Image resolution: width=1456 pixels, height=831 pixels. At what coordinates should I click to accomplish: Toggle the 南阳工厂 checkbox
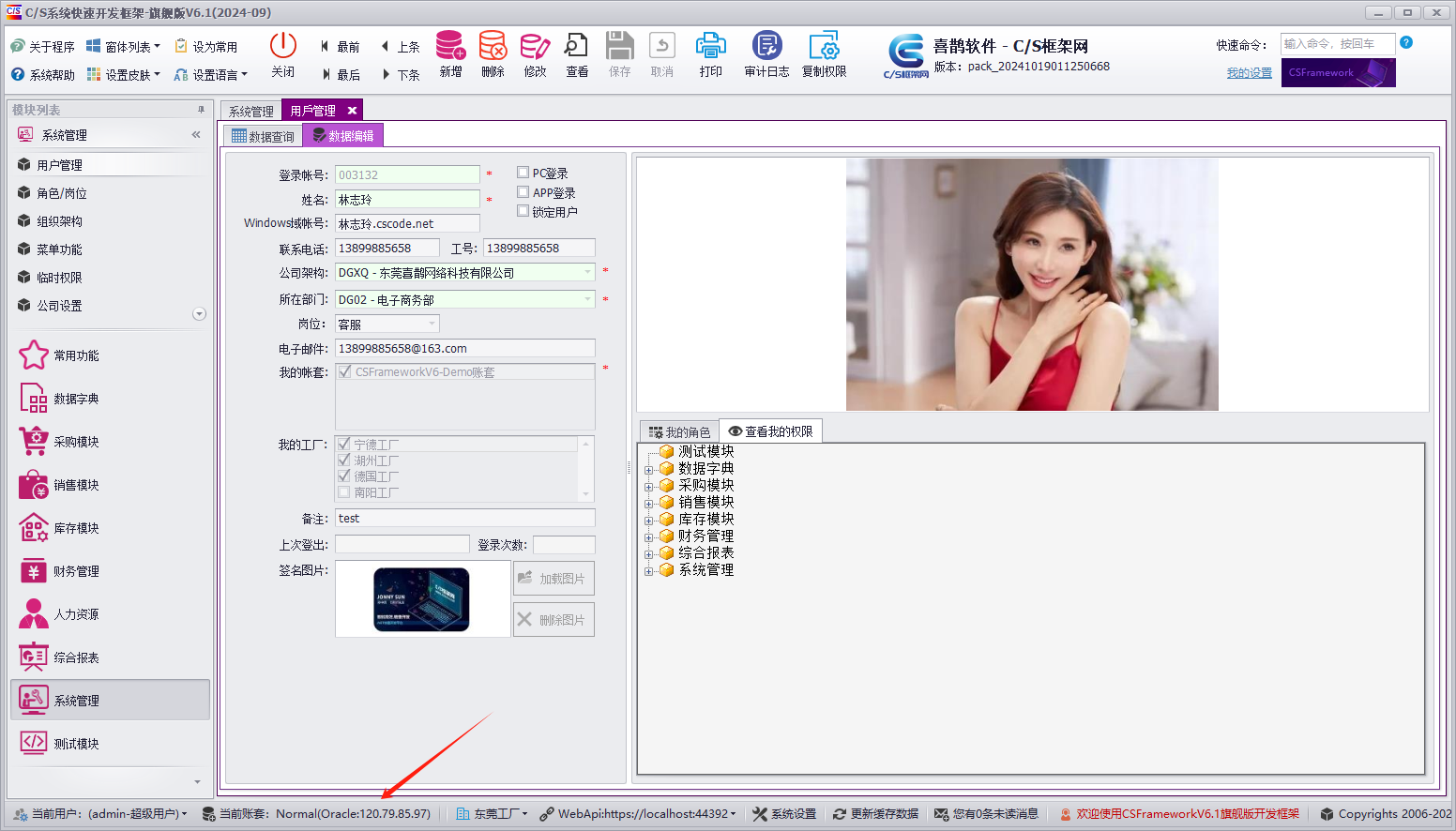344,491
